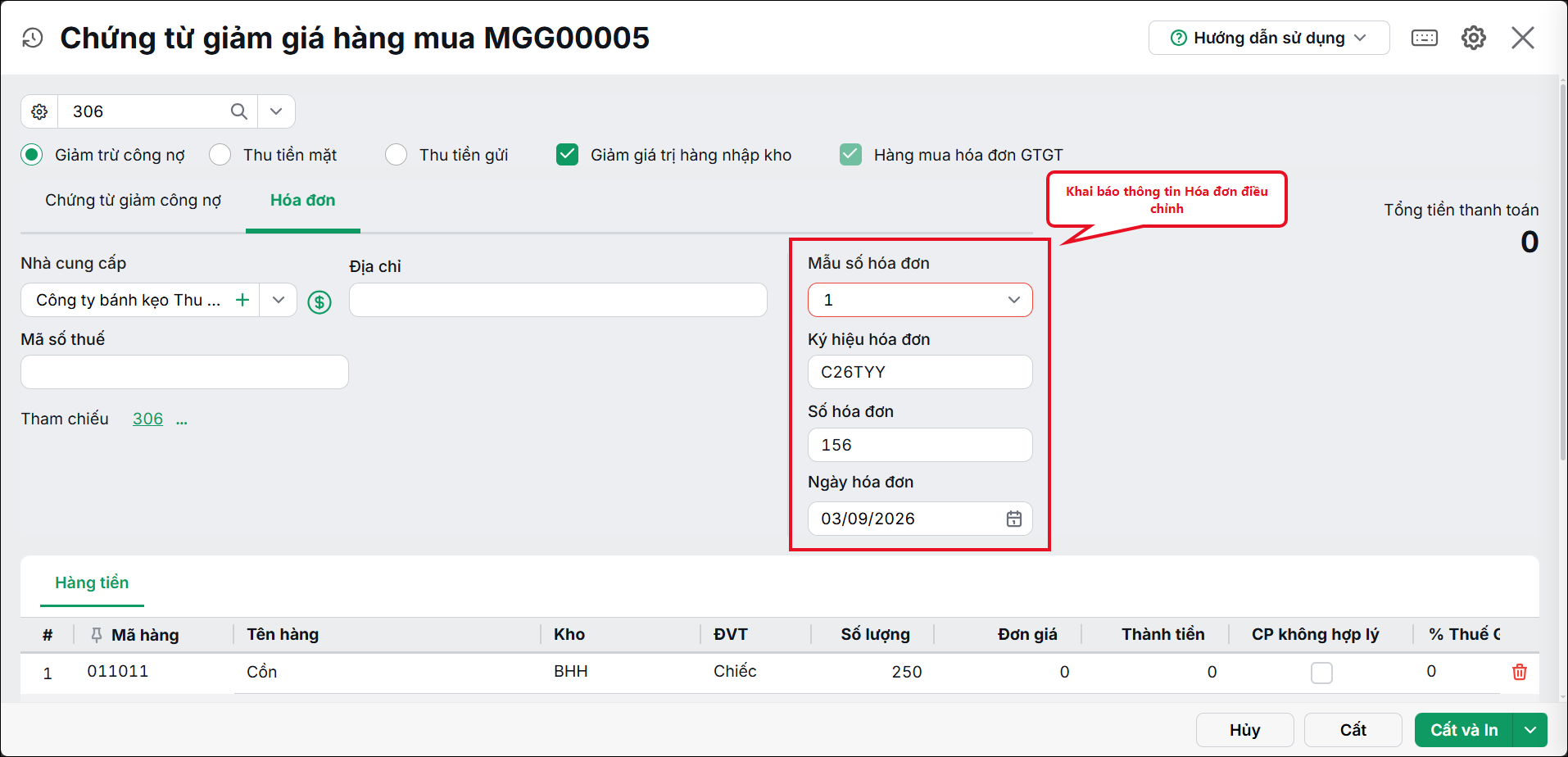Image resolution: width=1568 pixels, height=757 pixels.
Task: Expand the Cất và In split arrow
Action: coord(1529,730)
